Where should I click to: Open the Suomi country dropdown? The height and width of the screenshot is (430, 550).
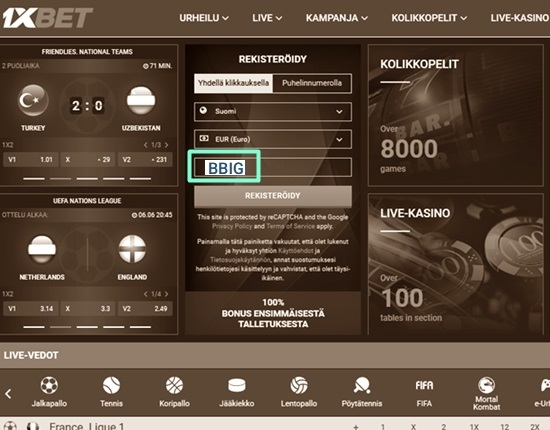click(x=273, y=112)
